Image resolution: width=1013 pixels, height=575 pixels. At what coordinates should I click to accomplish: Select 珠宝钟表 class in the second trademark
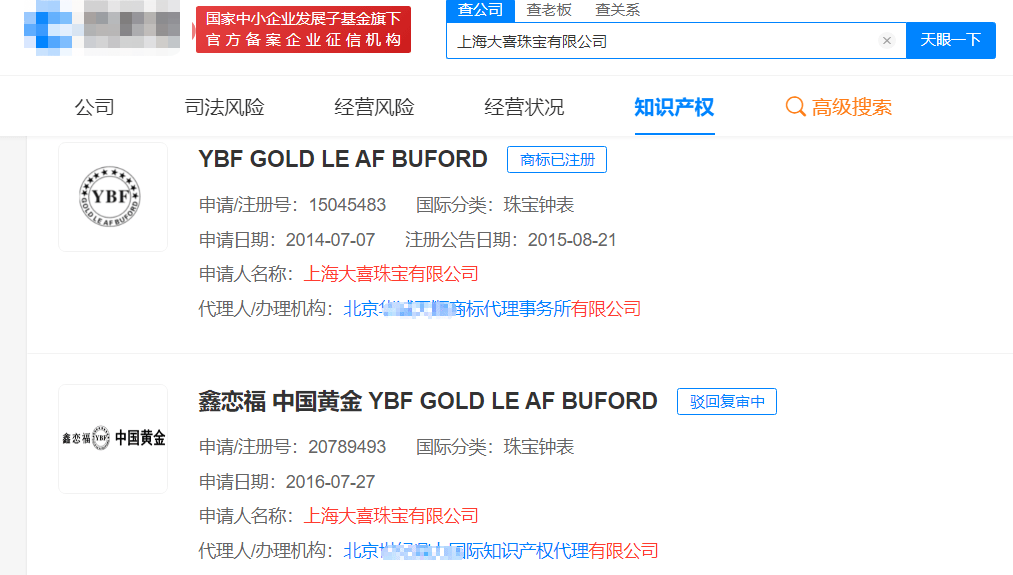click(539, 446)
